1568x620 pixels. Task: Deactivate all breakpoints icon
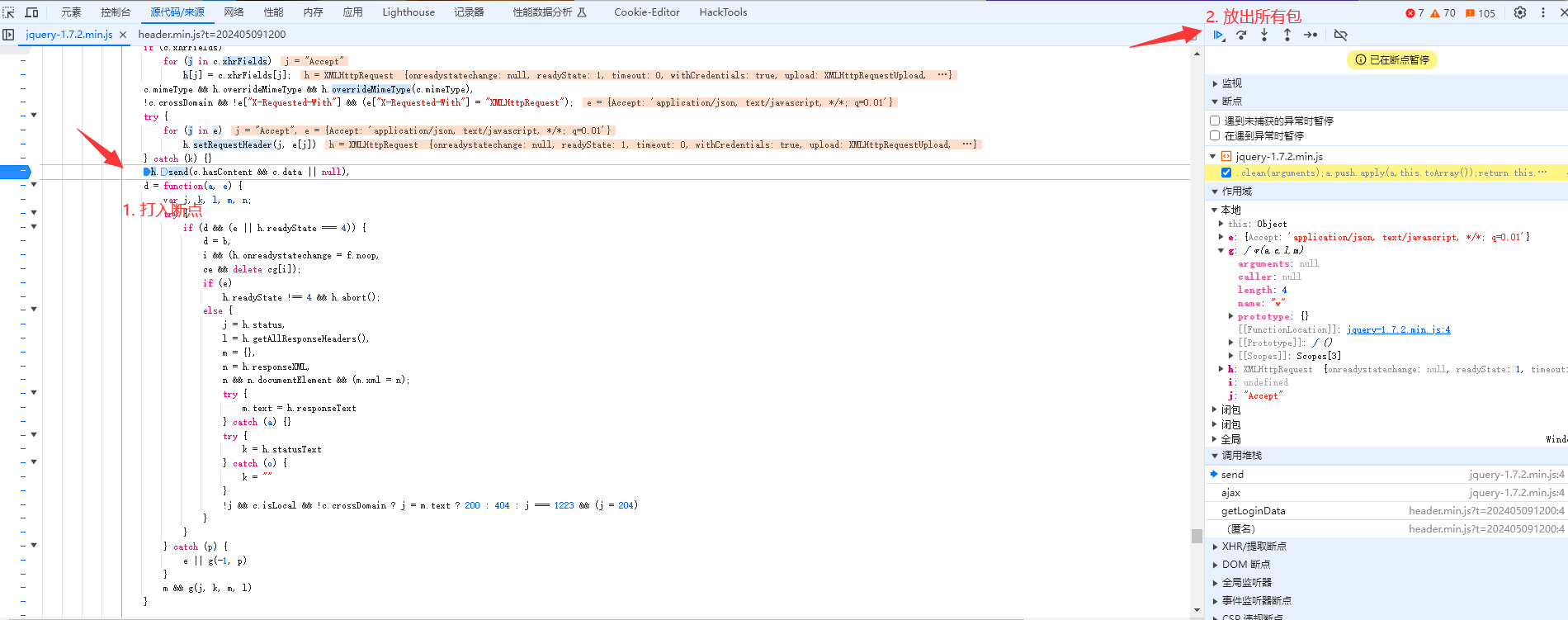[1340, 35]
